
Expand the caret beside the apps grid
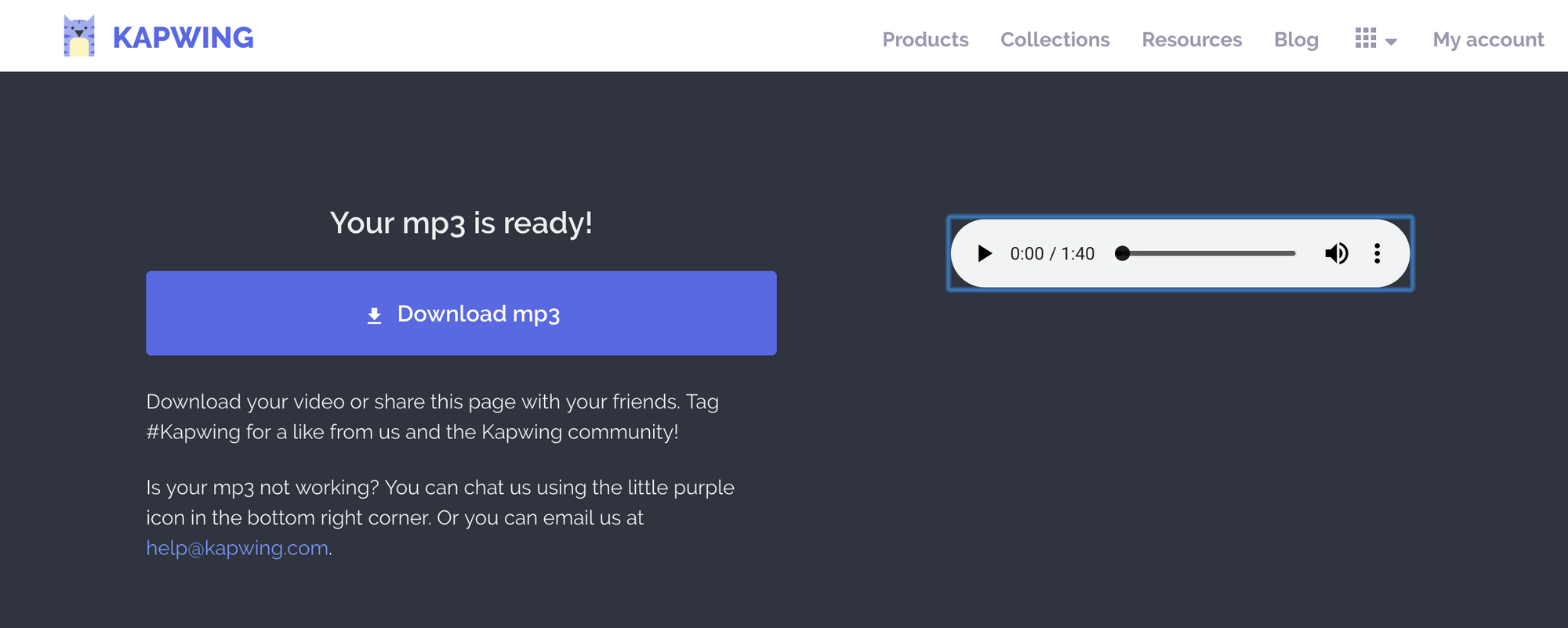(x=1392, y=42)
